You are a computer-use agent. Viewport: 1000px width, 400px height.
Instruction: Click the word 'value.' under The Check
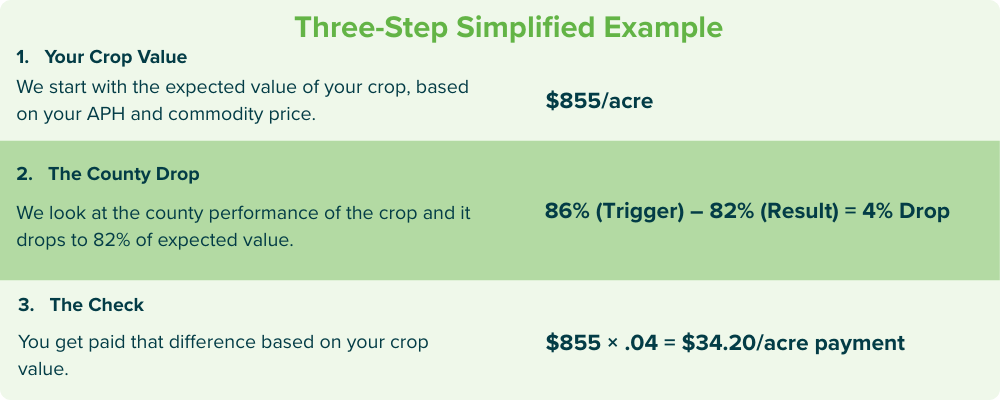pos(43,369)
